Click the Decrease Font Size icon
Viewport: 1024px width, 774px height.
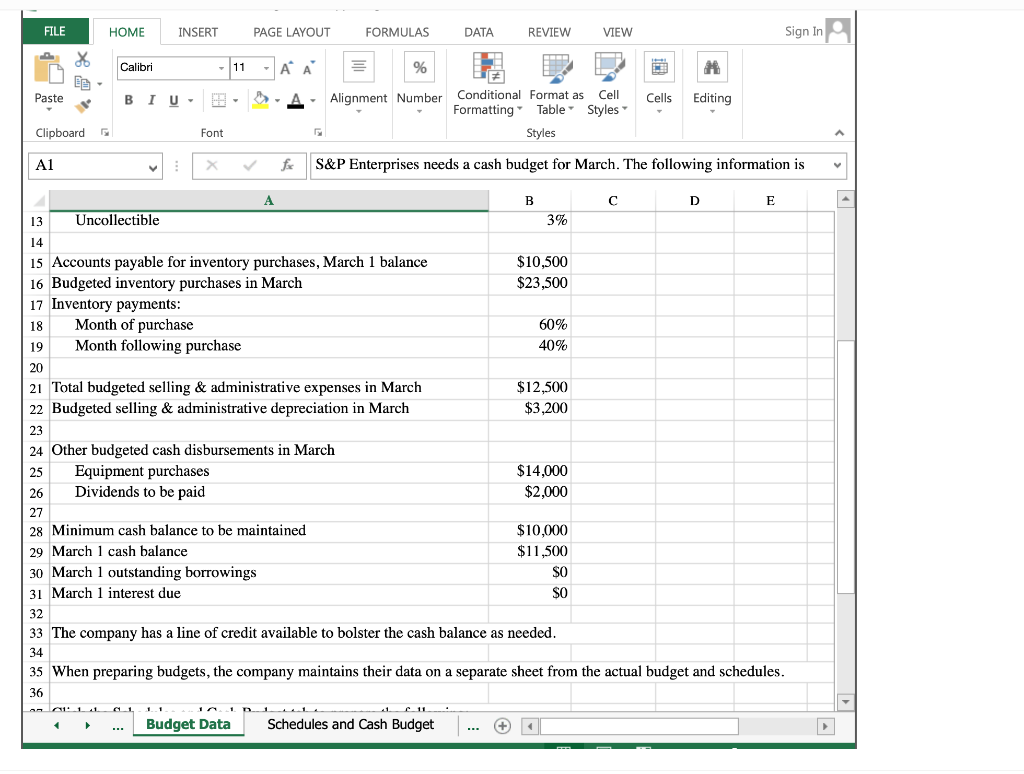pos(309,67)
